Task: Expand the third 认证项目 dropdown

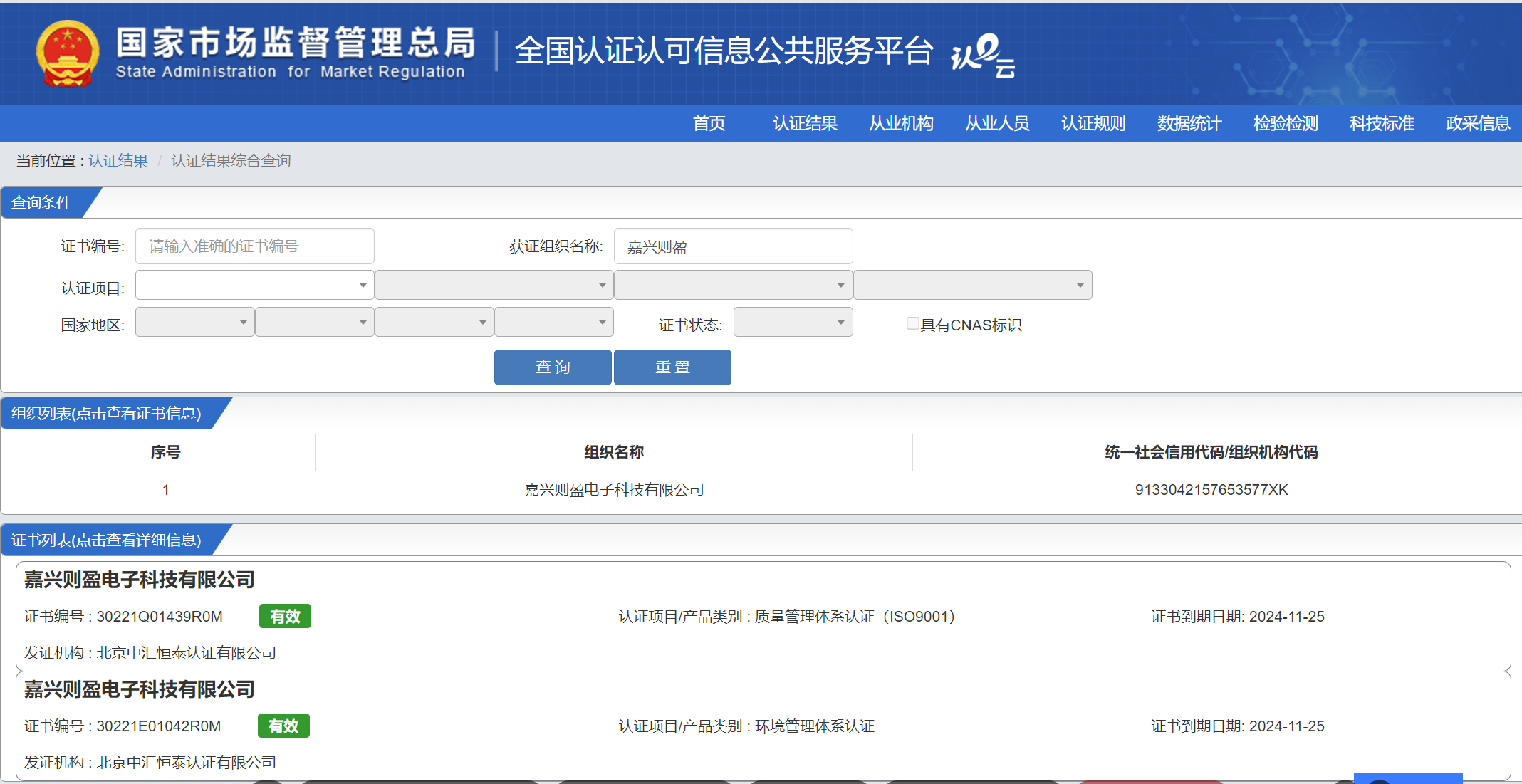Action: click(734, 285)
